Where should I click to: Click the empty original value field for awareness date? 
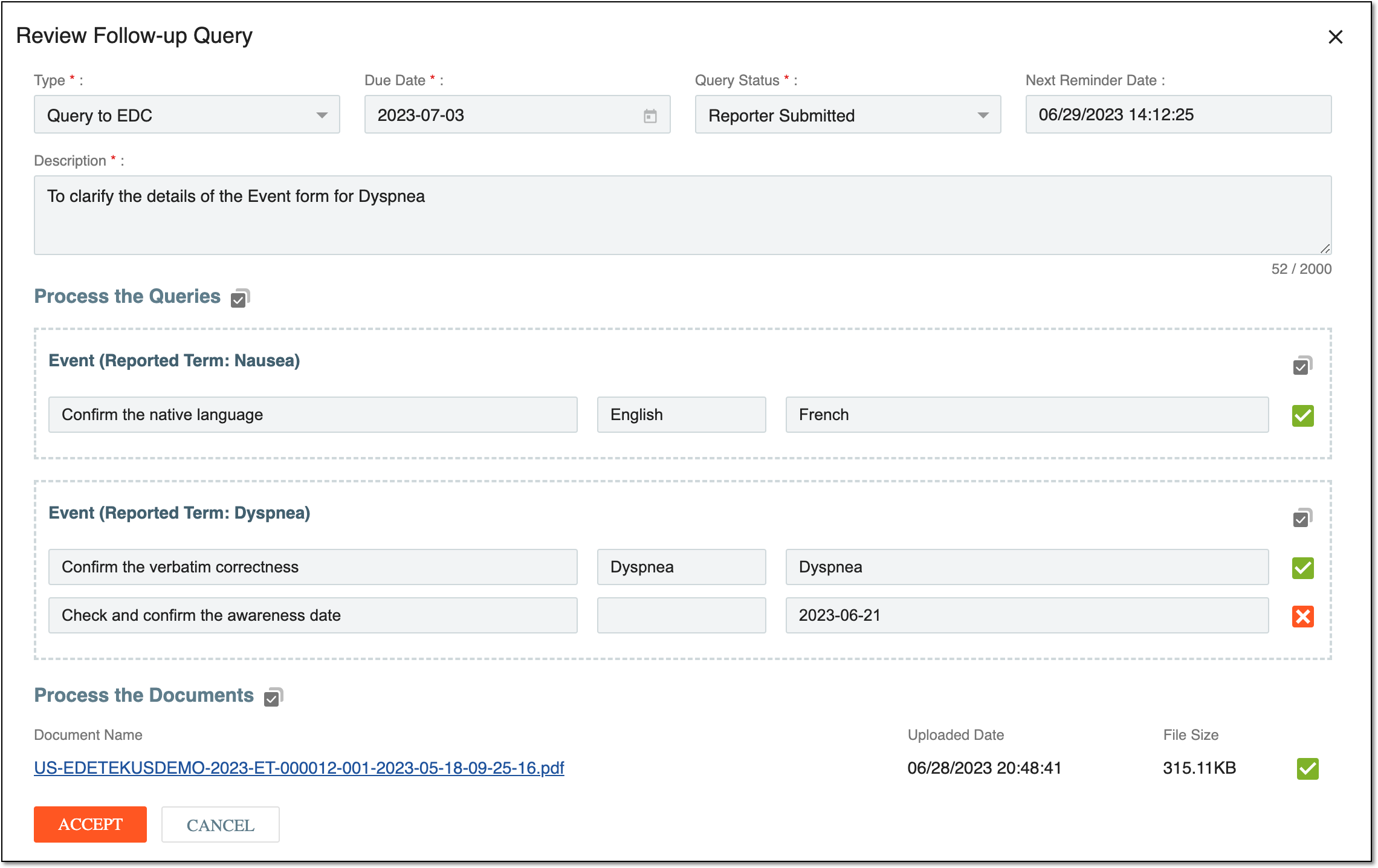[681, 615]
